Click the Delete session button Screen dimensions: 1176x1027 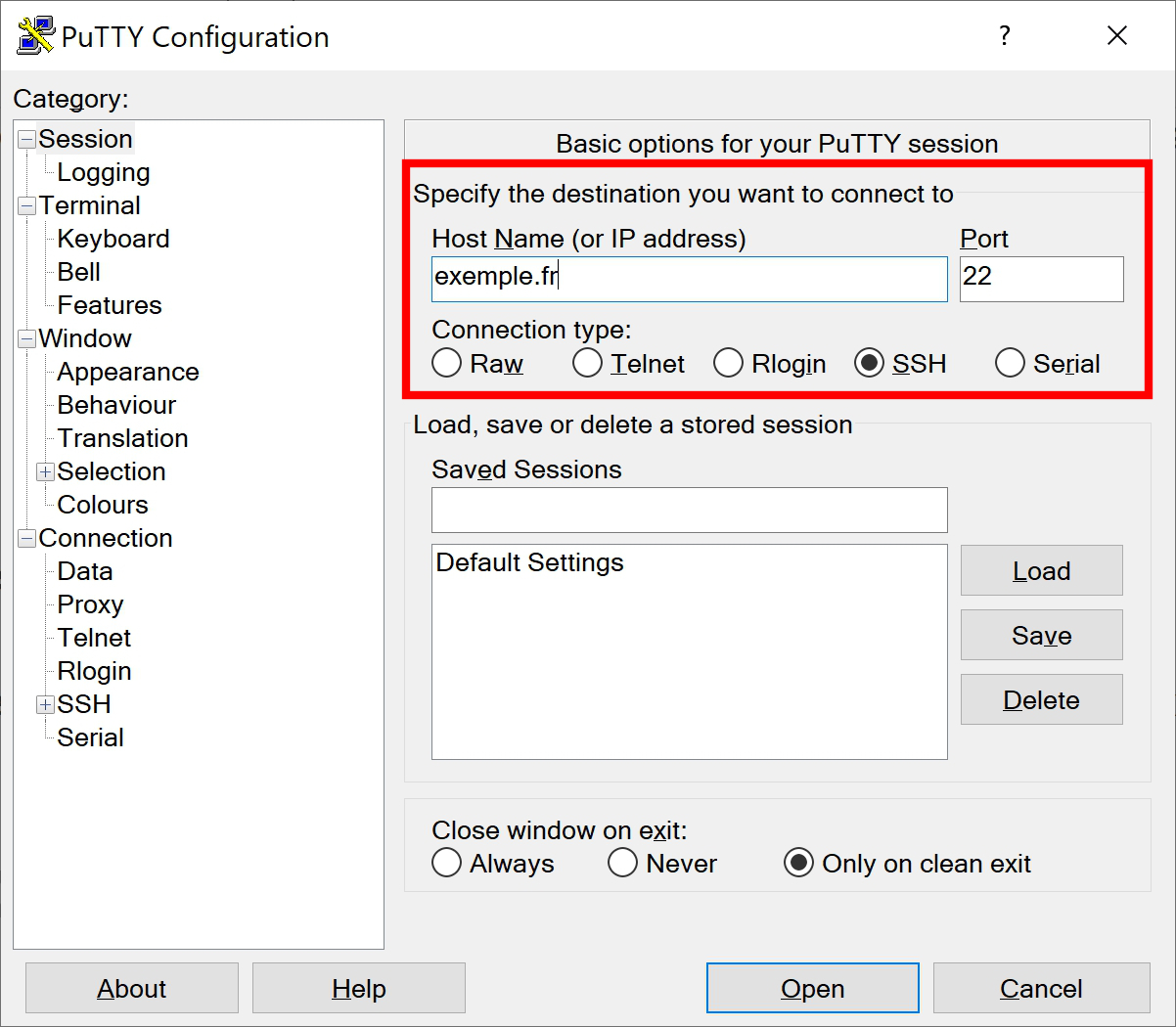click(x=1042, y=699)
